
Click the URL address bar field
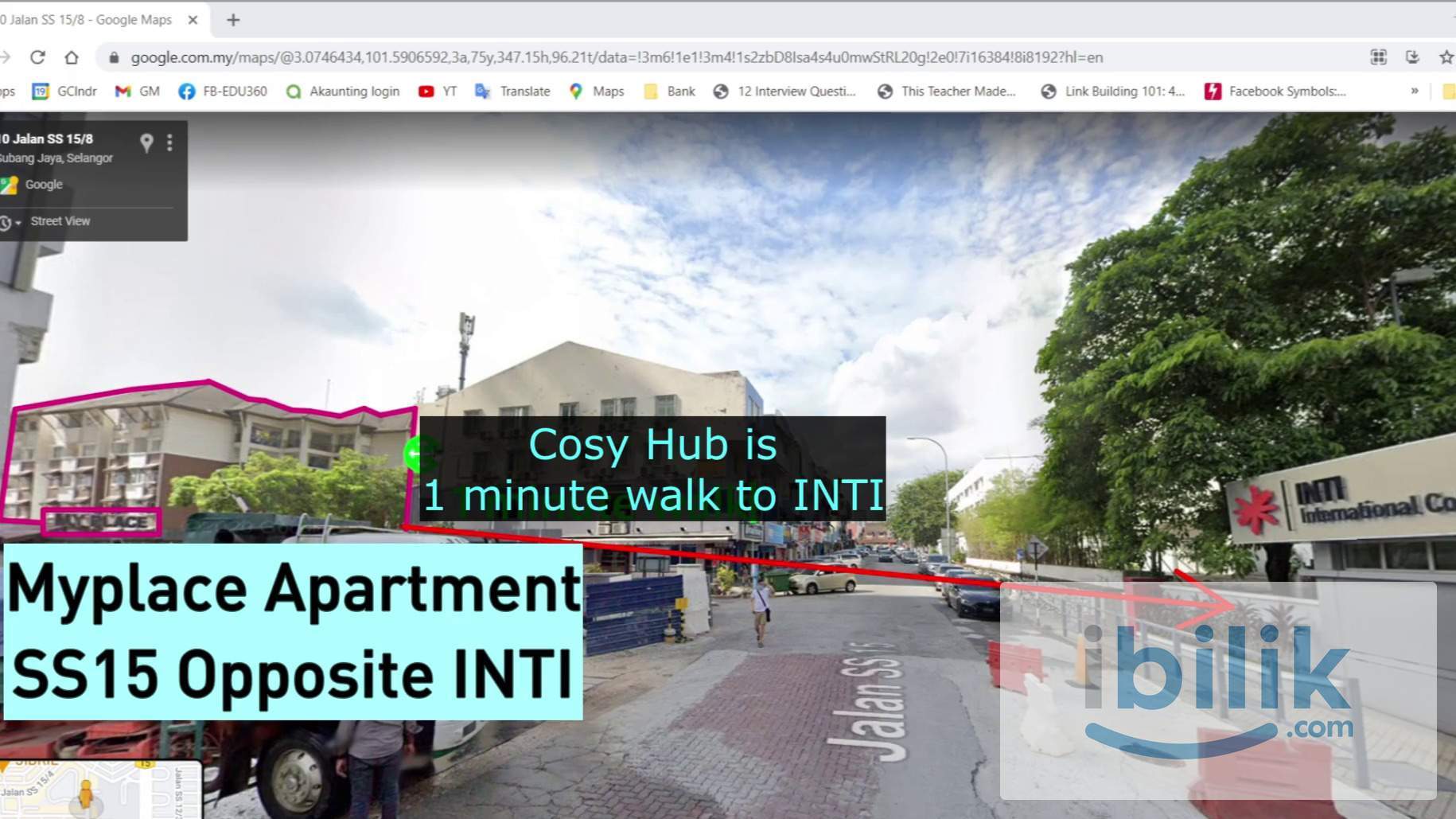617,57
